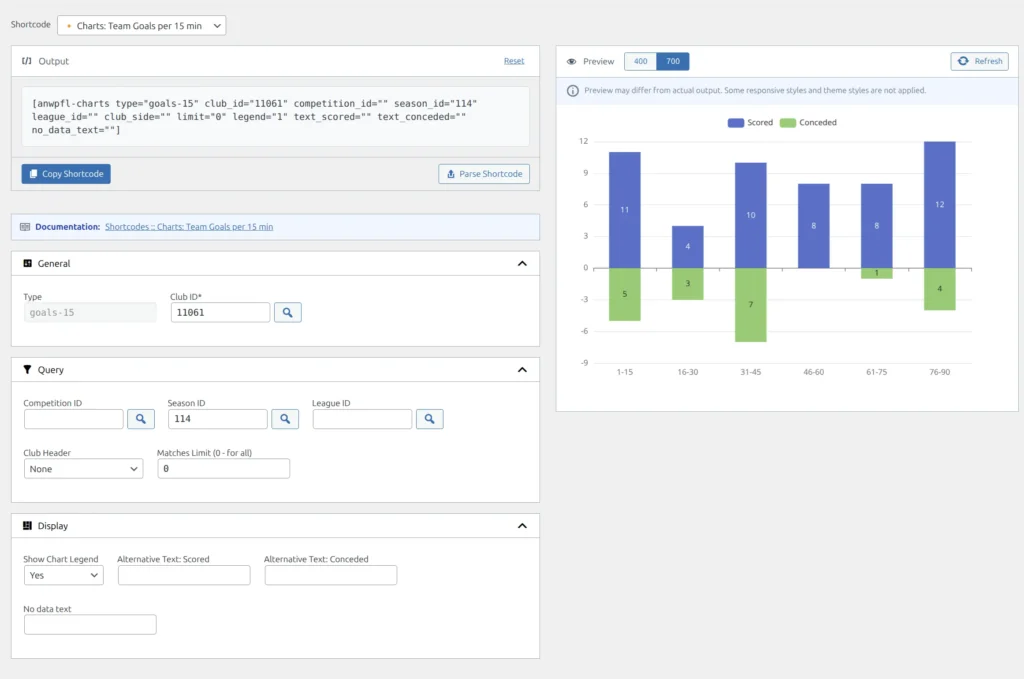The height and width of the screenshot is (679, 1024).
Task: Click the 31-45 conceded bar labeled 7
Action: click(x=750, y=305)
